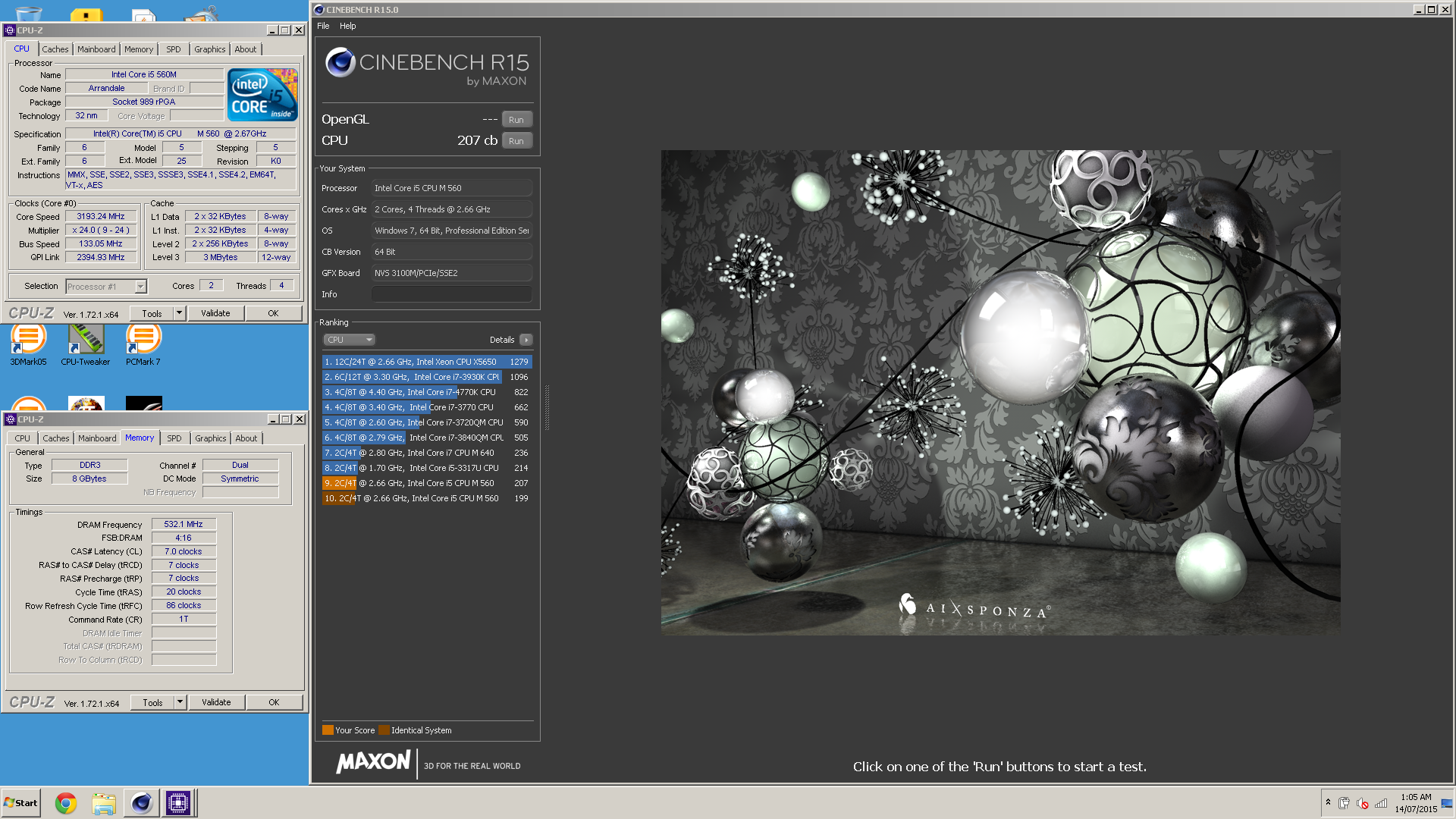Open the Graphics tab in the bottom CPU-Z window
This screenshot has width=1456, height=819.
[210, 438]
